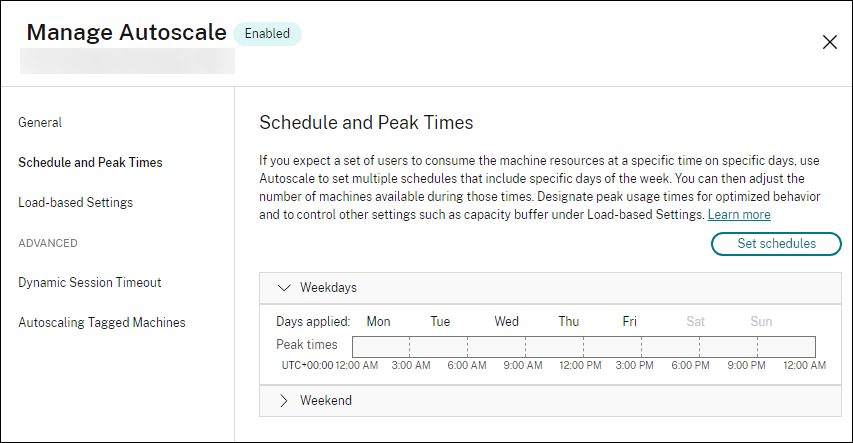Collapse the Weekdays schedule chevron
The image size is (853, 443).
coord(283,287)
